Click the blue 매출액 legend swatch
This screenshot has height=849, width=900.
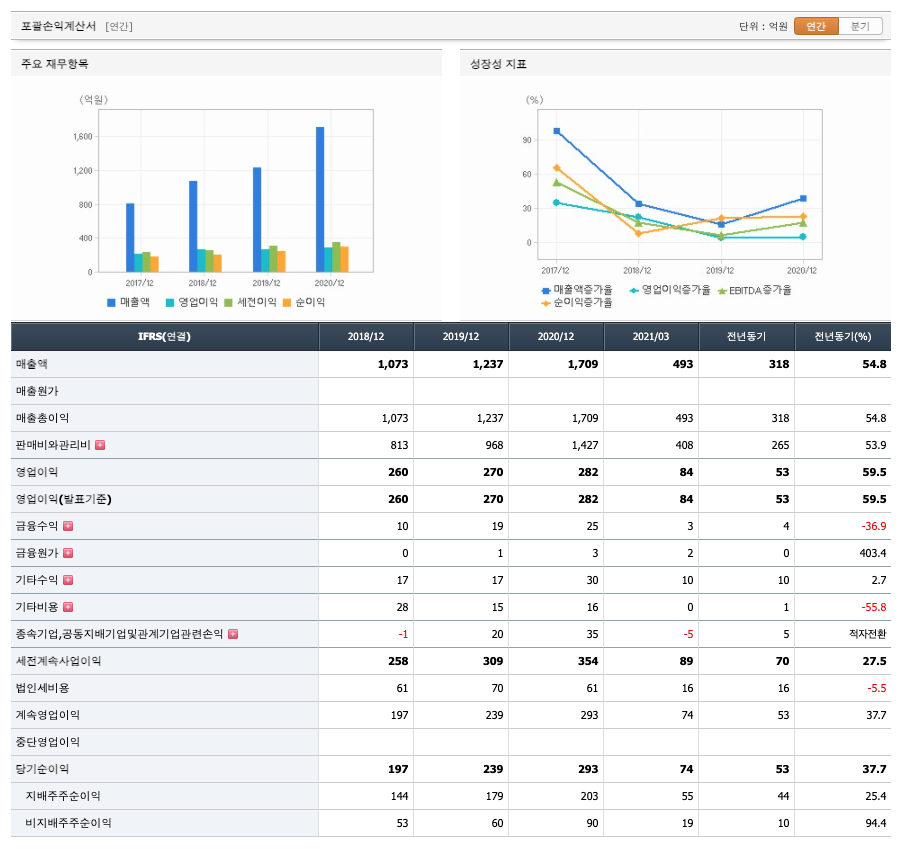[x=111, y=303]
